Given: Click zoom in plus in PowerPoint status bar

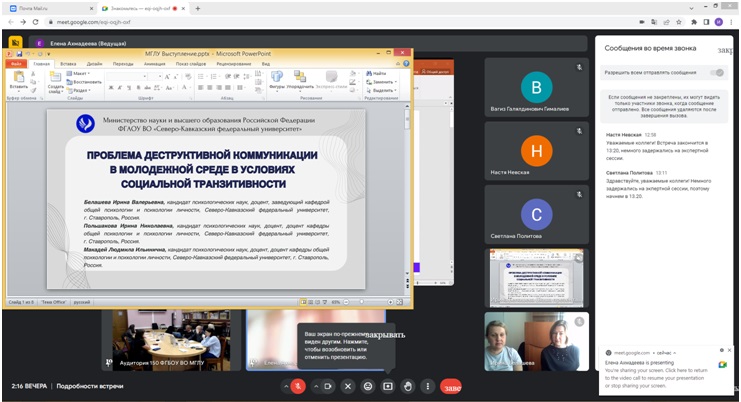Looking at the screenshot, I should pos(390,302).
